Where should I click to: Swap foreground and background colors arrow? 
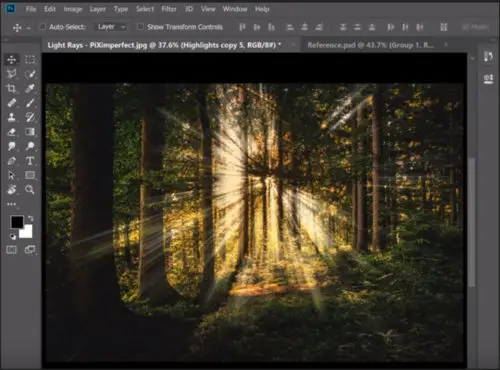tap(31, 218)
